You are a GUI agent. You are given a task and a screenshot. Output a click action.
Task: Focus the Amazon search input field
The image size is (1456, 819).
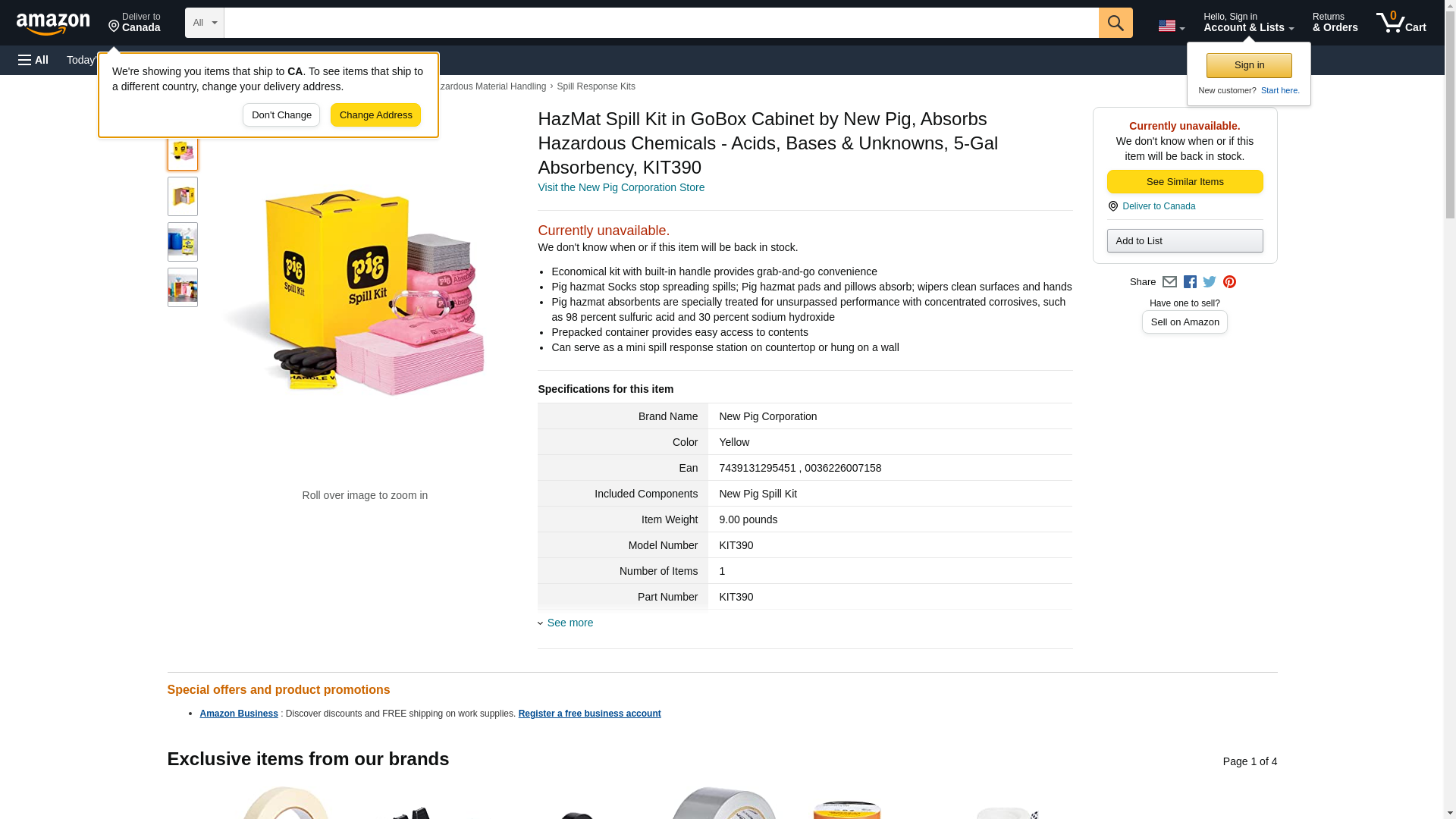coord(661,23)
